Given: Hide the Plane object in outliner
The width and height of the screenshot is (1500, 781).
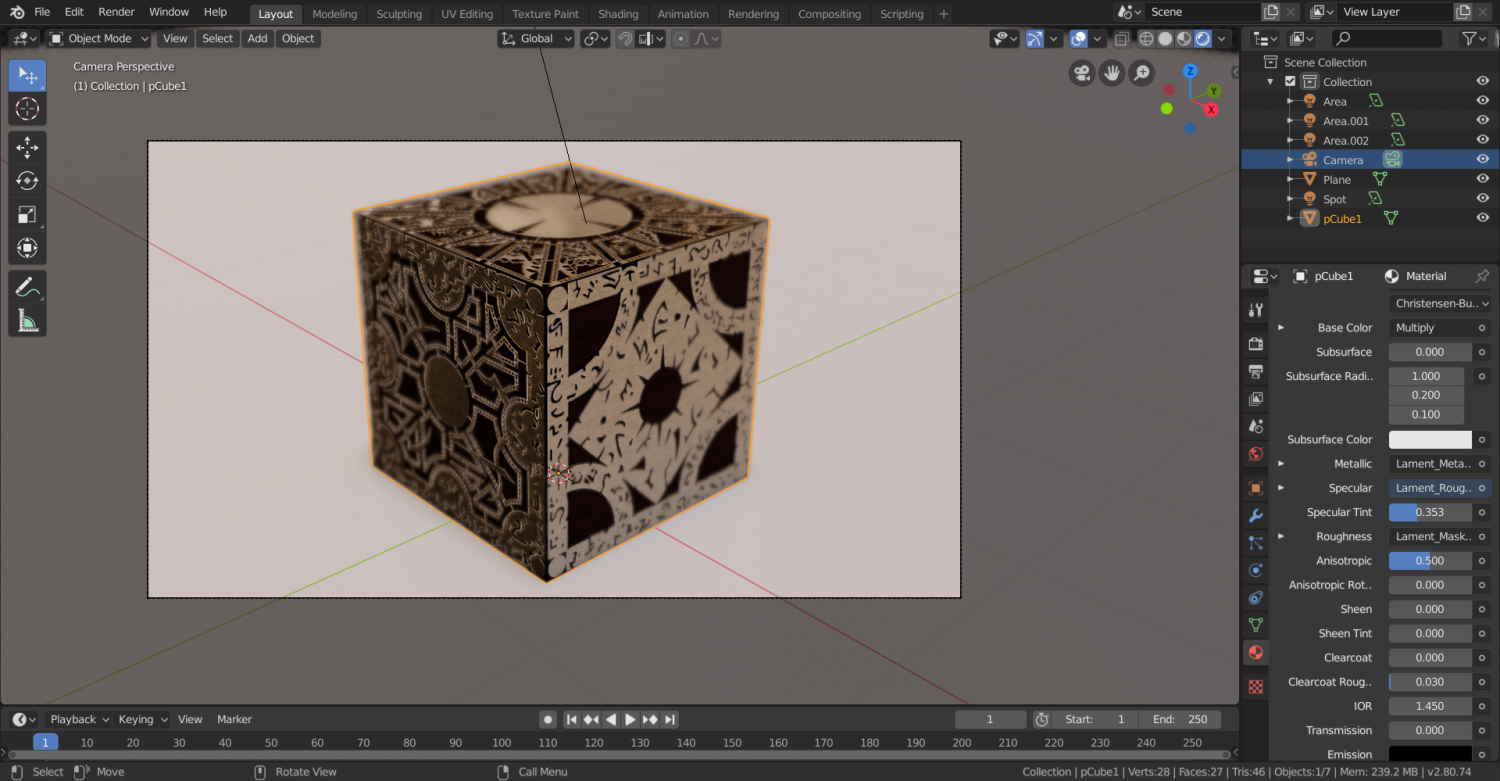Looking at the screenshot, I should pos(1483,179).
